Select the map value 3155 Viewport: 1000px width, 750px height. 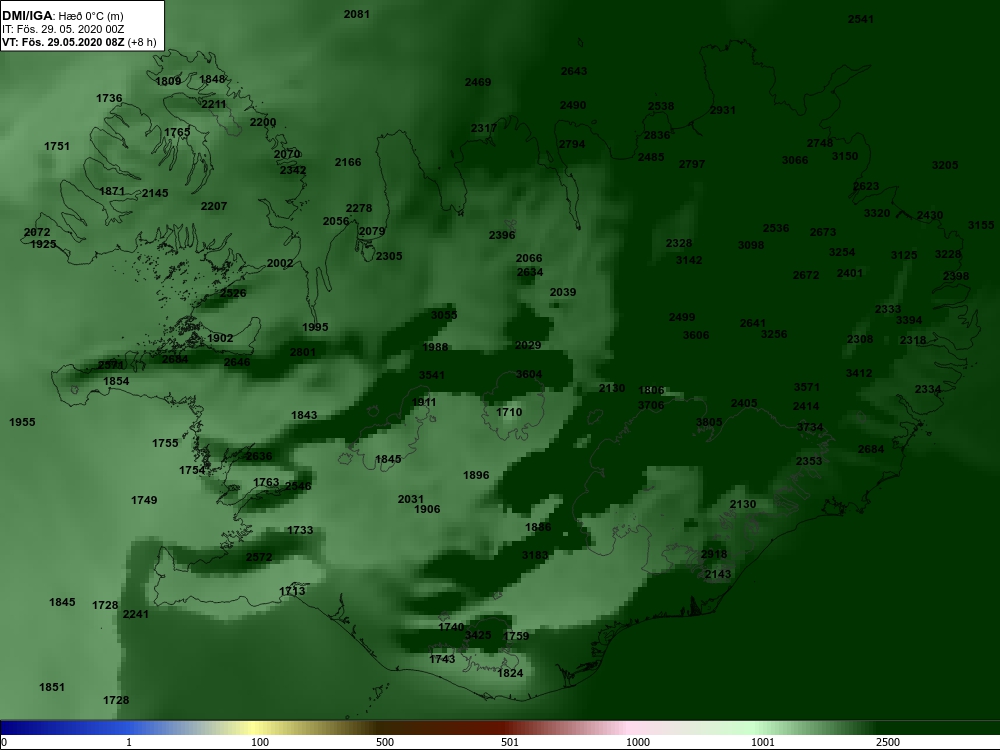click(x=981, y=225)
